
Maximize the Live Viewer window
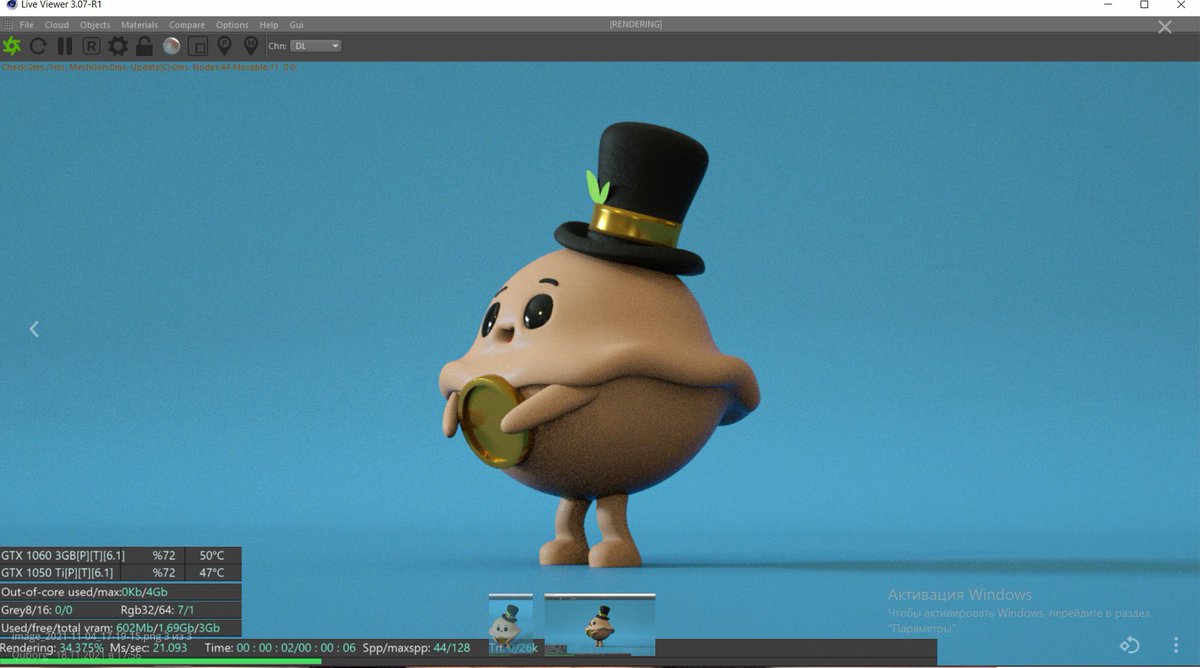(1144, 6)
